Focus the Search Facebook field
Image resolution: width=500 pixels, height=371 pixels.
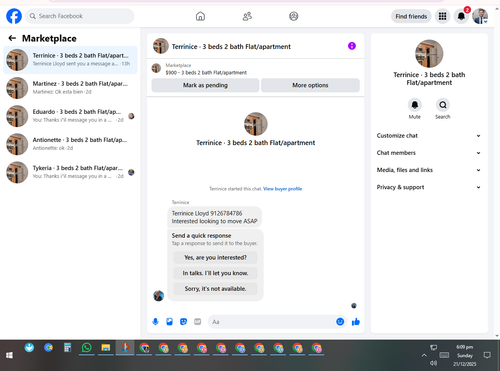[80, 16]
